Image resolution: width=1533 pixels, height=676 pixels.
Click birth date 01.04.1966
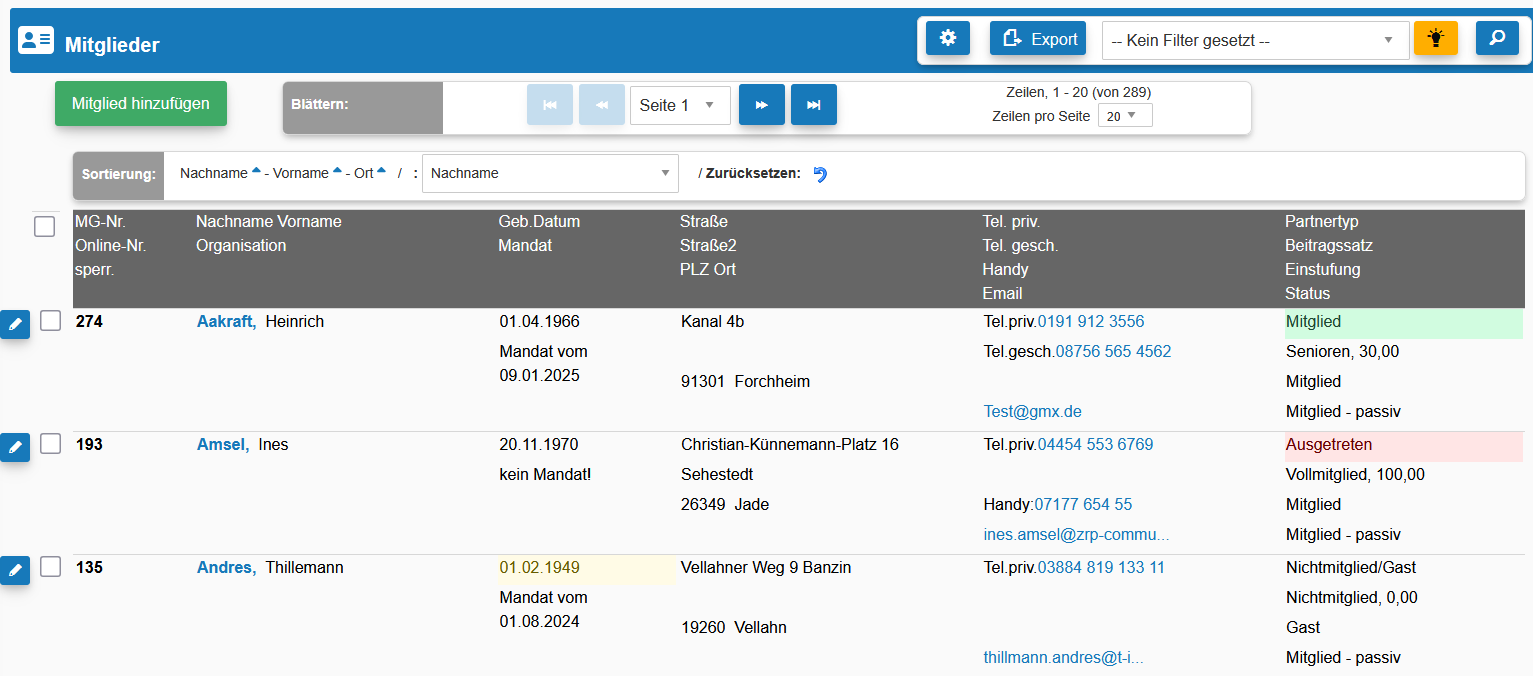[x=539, y=321]
